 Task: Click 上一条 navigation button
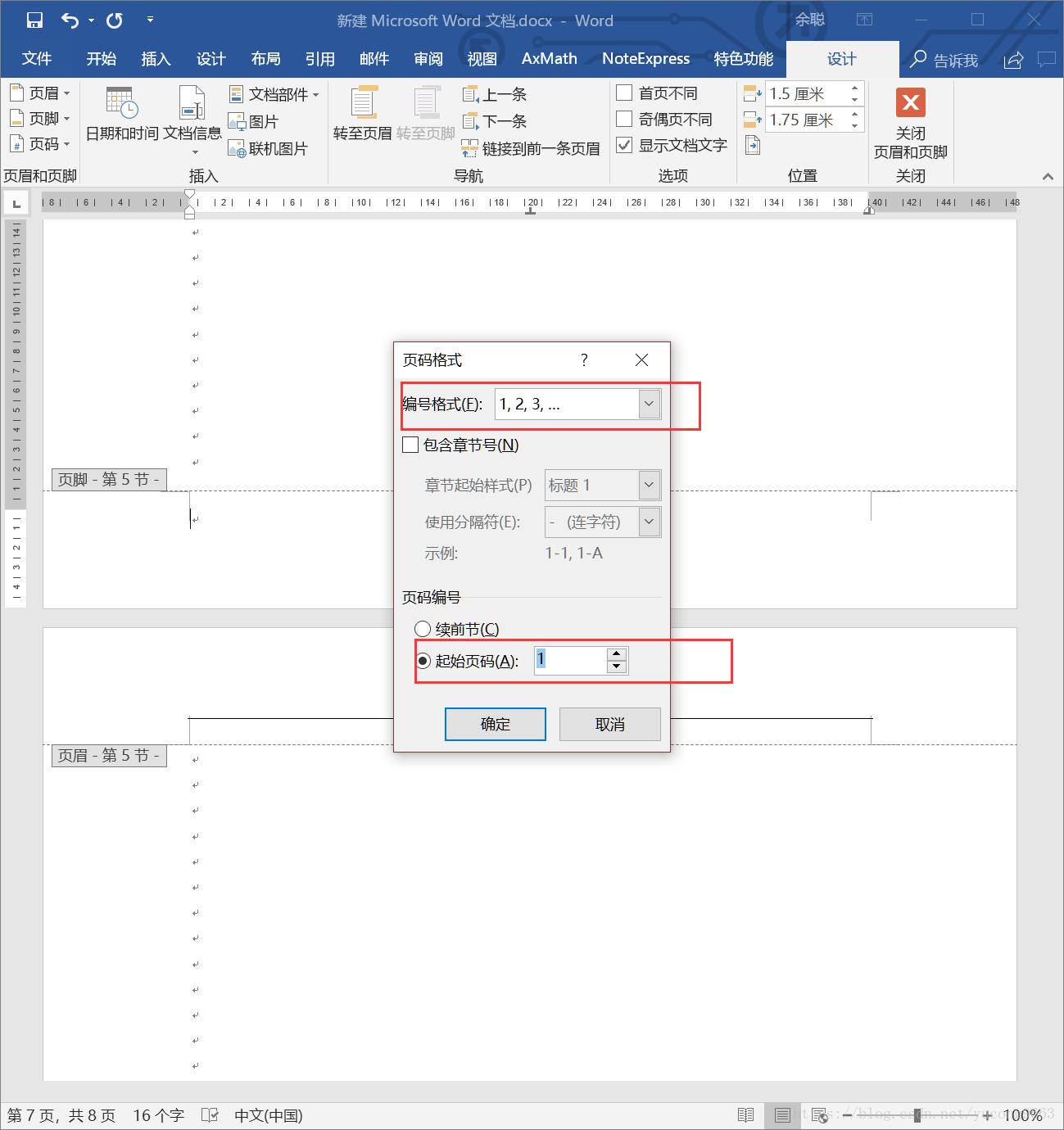[495, 94]
